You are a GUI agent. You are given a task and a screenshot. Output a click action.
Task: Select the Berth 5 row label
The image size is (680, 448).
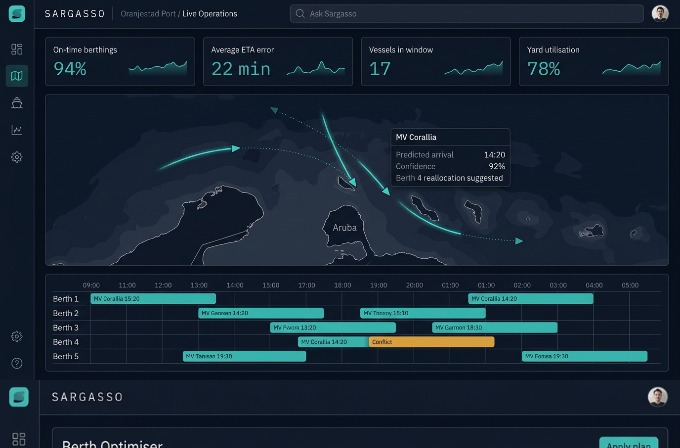(65, 356)
